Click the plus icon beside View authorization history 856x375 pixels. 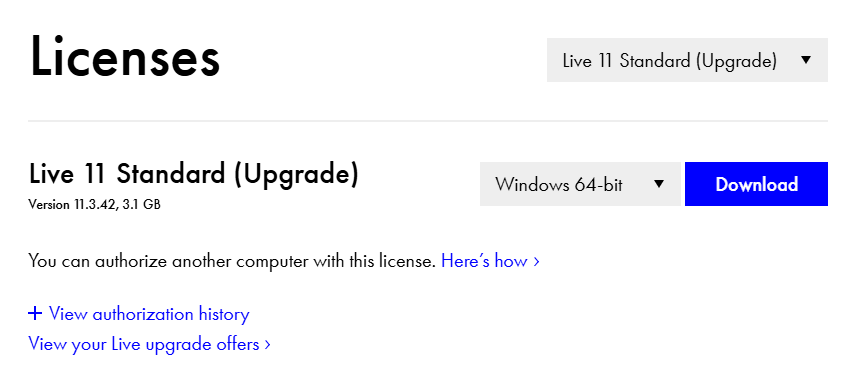click(35, 314)
